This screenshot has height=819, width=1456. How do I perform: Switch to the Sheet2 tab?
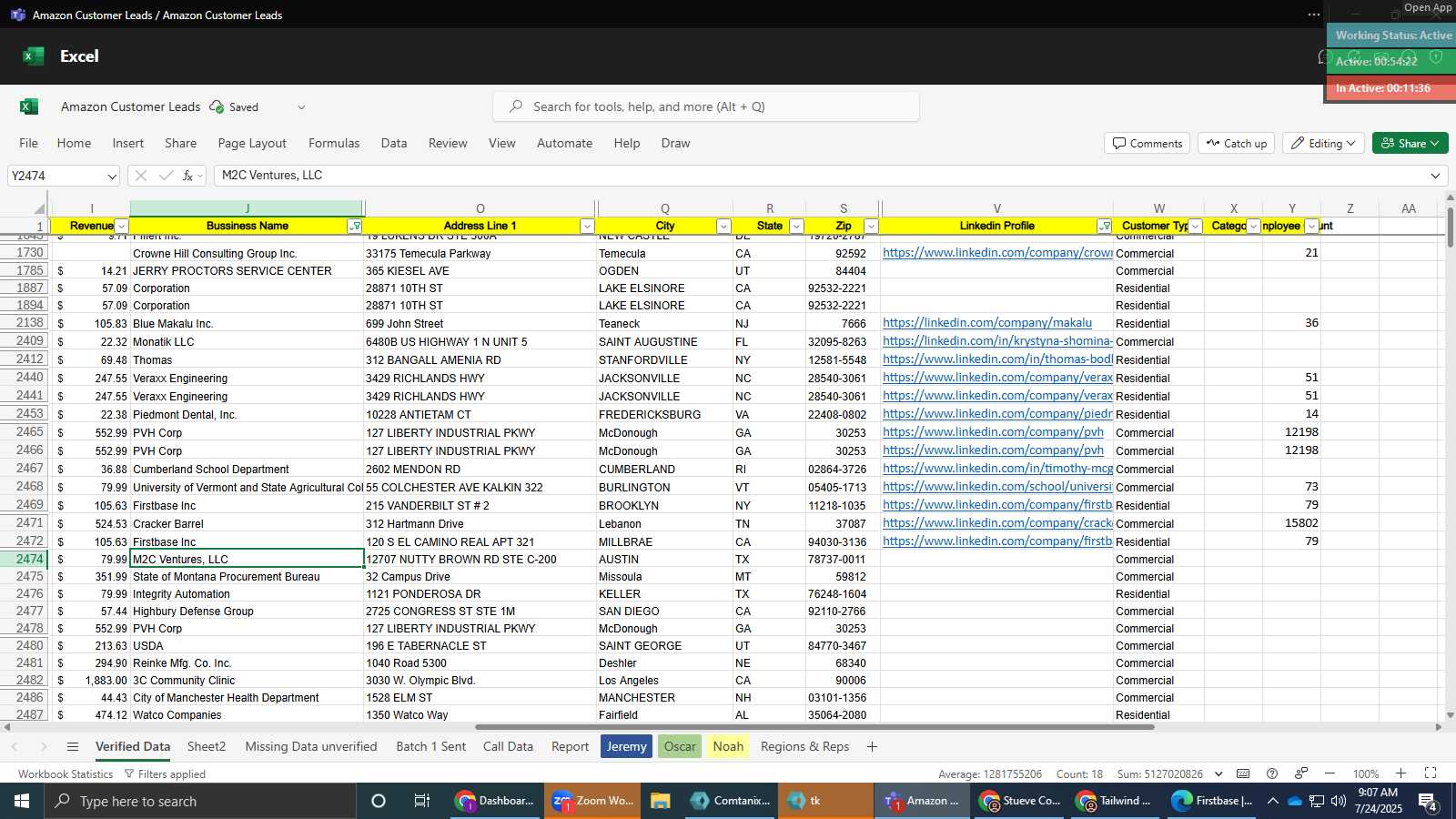tap(207, 747)
